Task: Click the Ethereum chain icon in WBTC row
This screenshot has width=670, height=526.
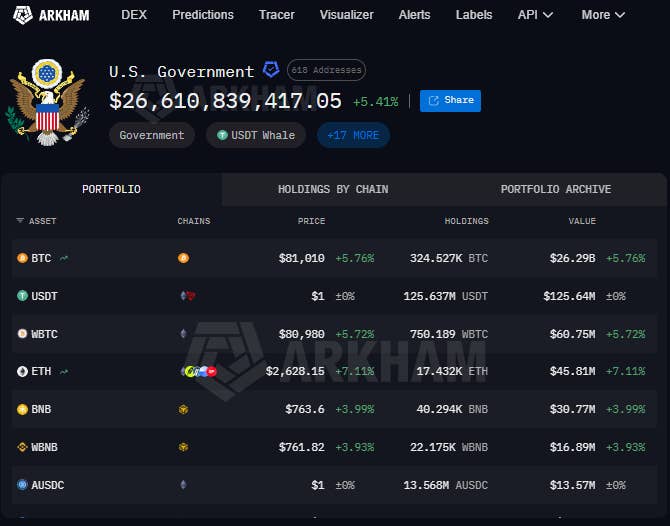Action: point(183,334)
